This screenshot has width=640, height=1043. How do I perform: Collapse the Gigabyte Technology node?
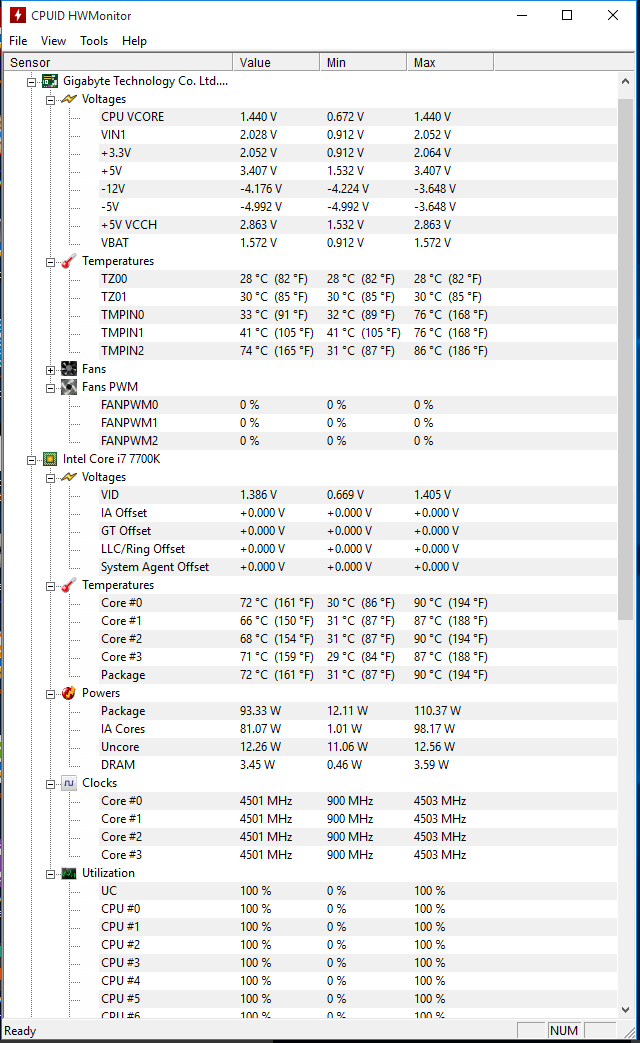32,81
